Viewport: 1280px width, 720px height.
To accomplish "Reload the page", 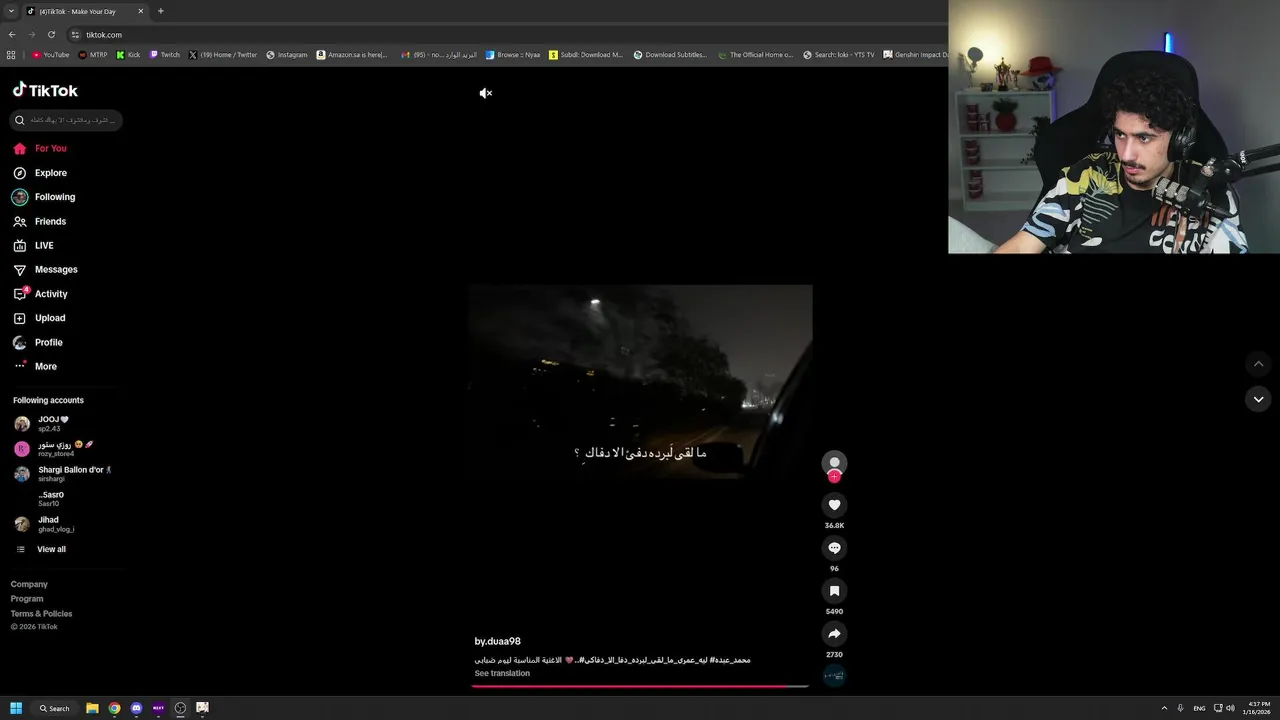I will click(51, 35).
